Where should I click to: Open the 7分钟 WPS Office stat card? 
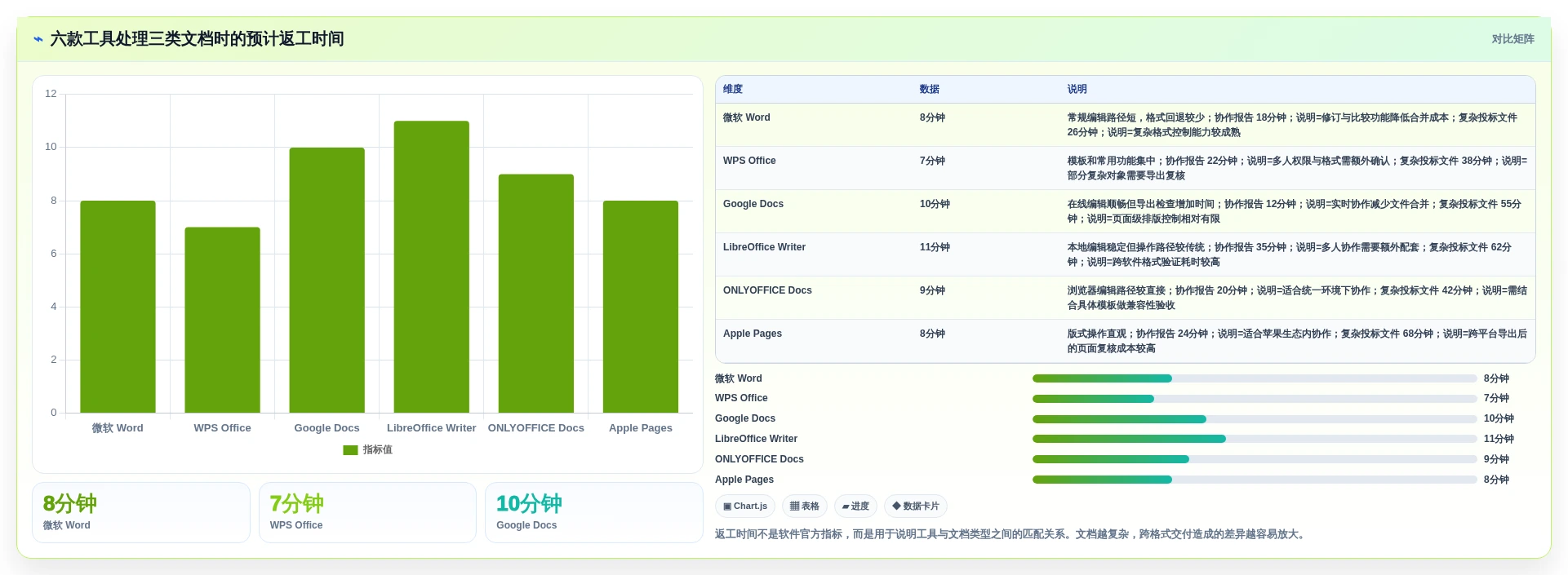(367, 513)
